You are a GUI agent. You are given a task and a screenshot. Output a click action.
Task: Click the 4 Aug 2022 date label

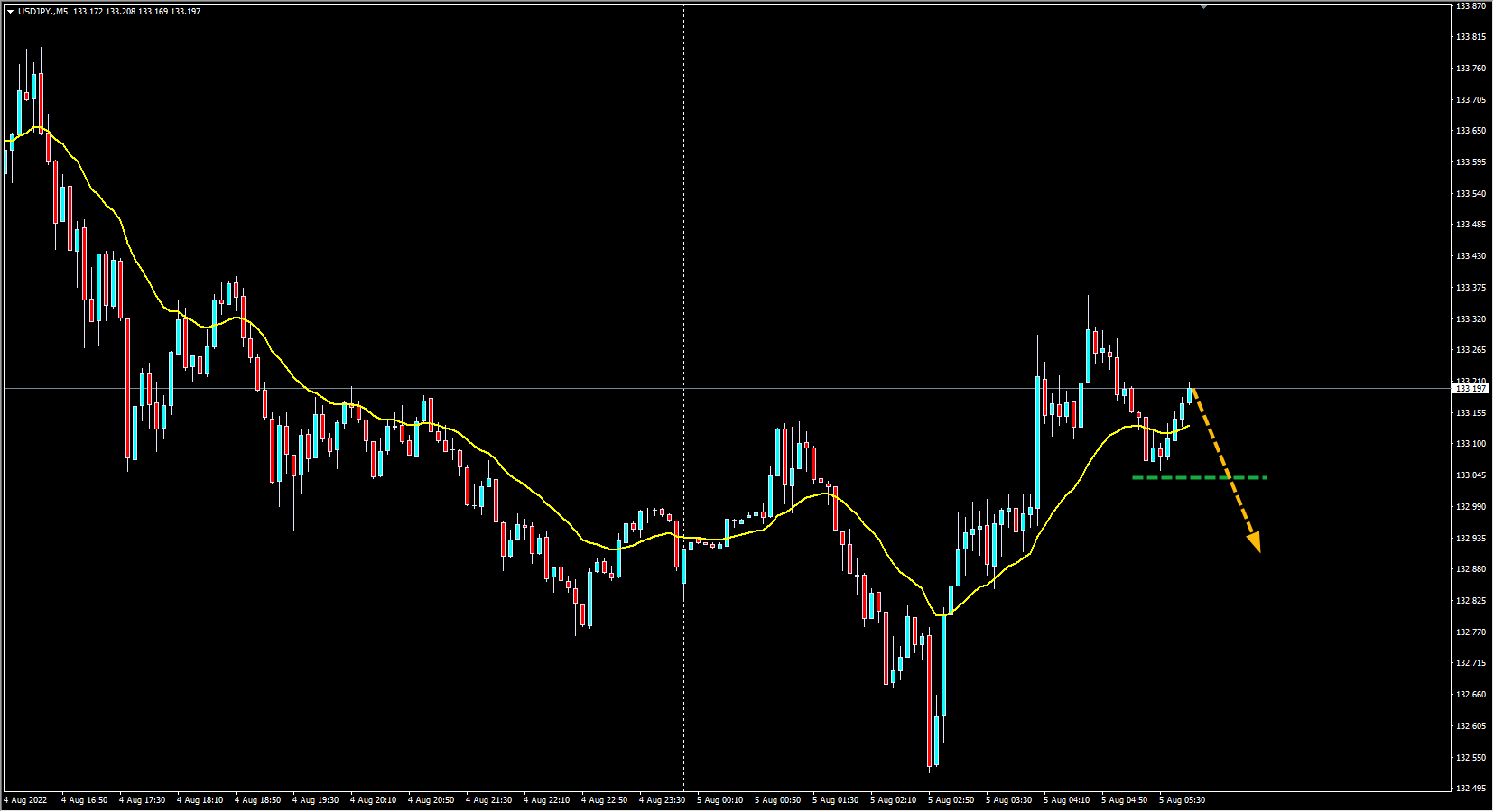[26, 800]
